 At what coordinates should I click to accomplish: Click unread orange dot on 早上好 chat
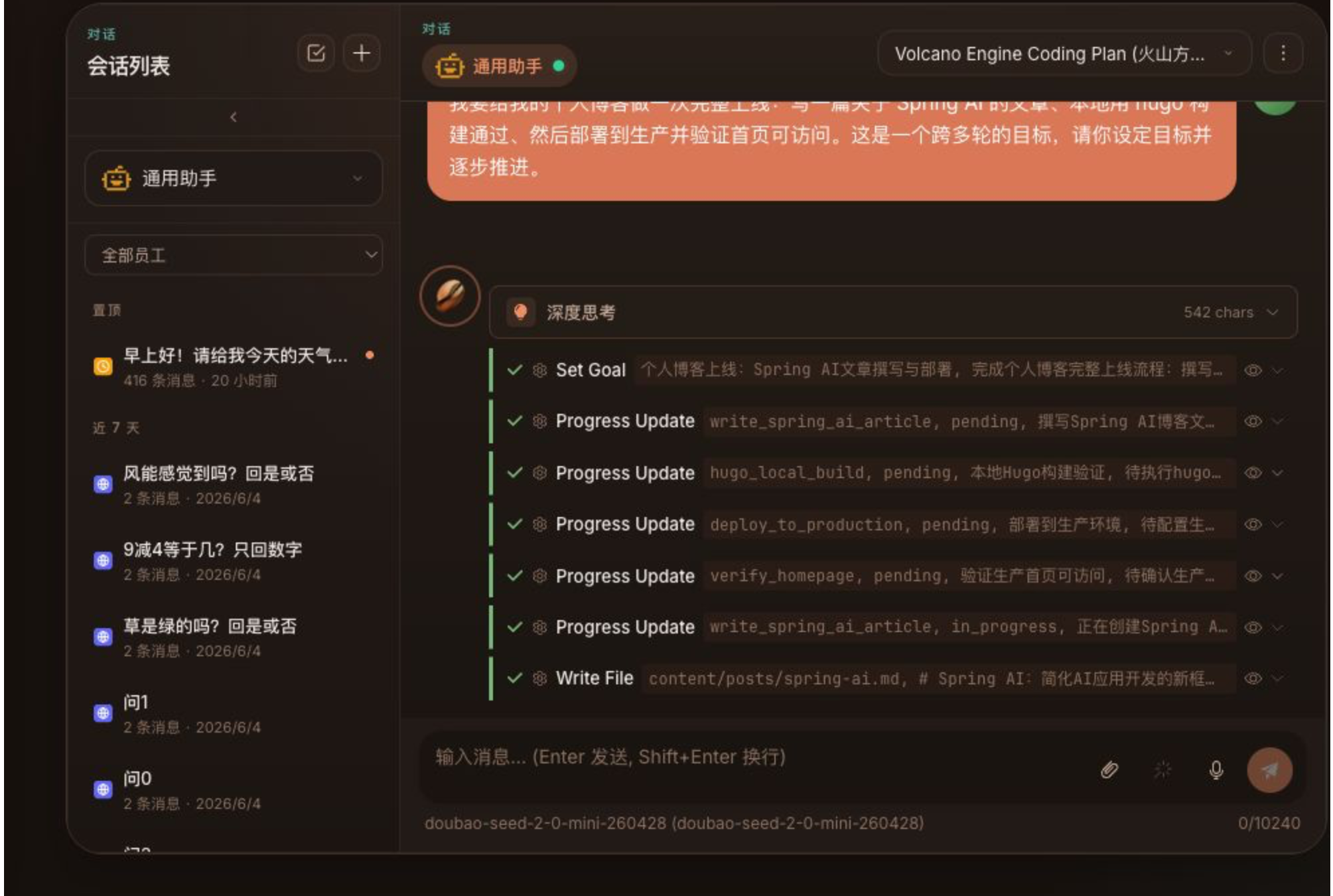tap(370, 355)
